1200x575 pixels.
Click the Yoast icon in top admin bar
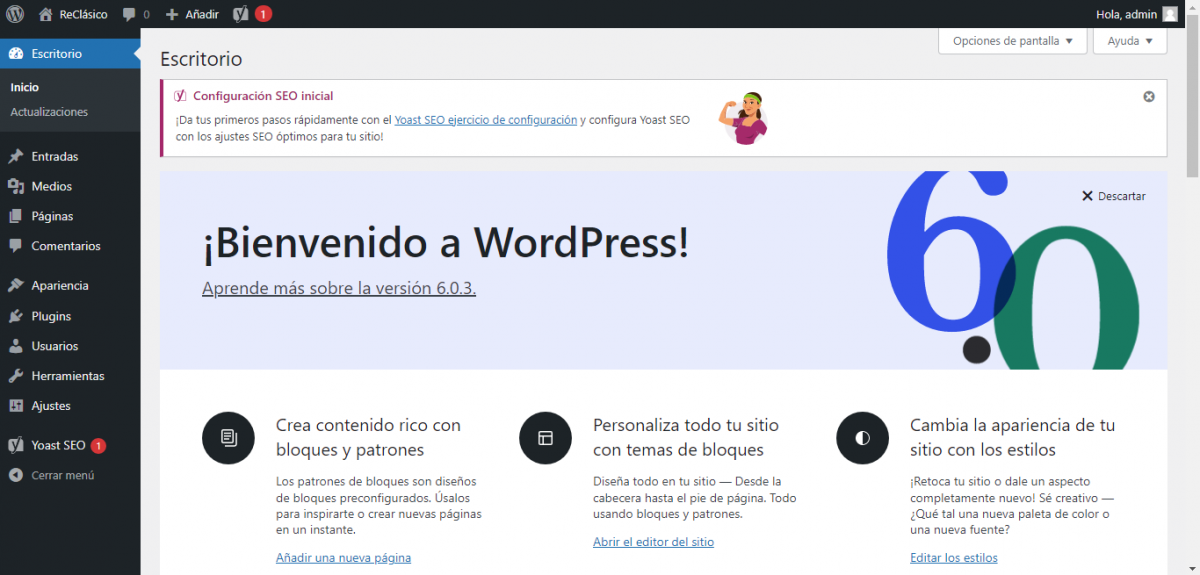[241, 14]
